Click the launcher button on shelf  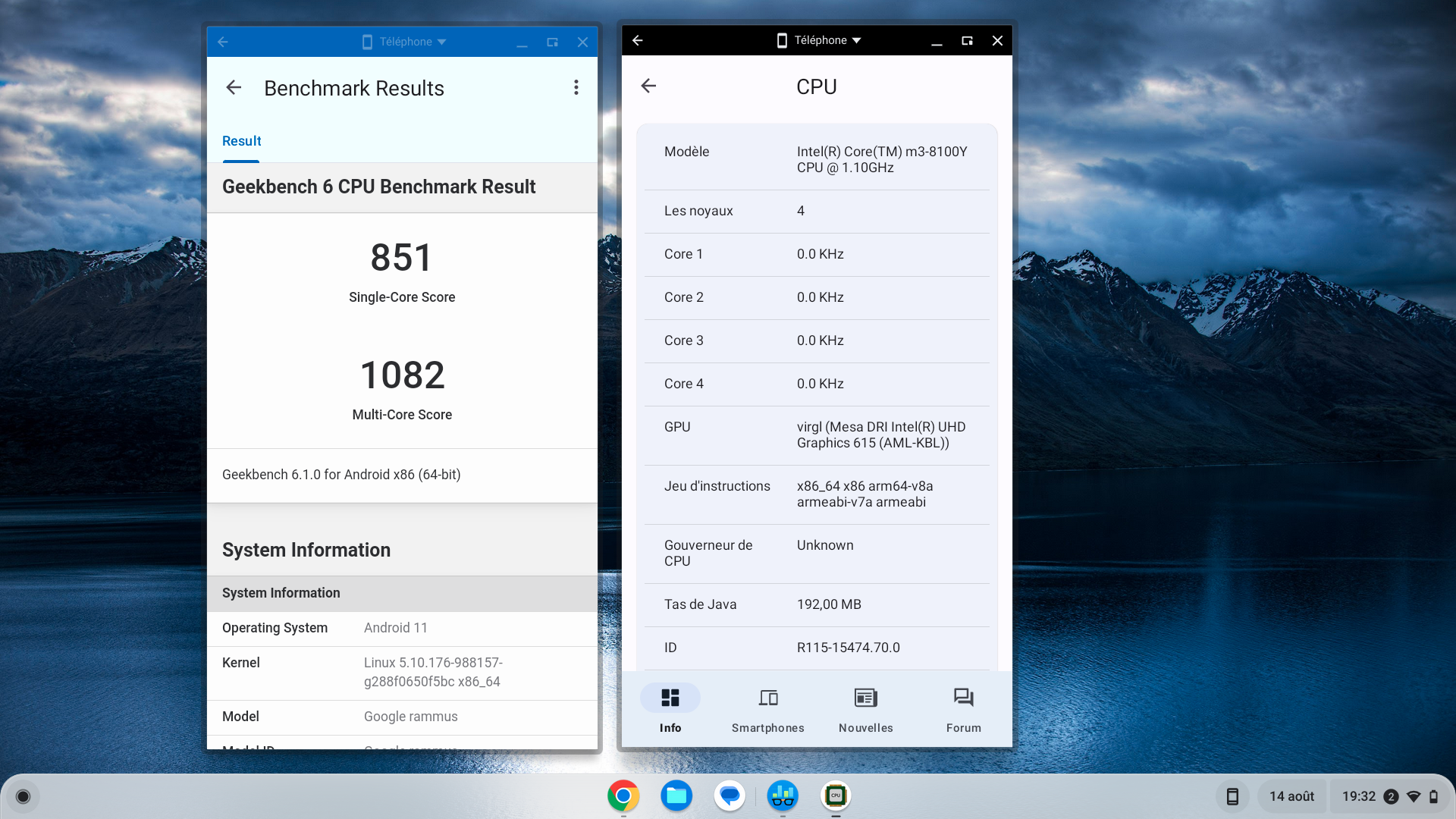pyautogui.click(x=23, y=796)
